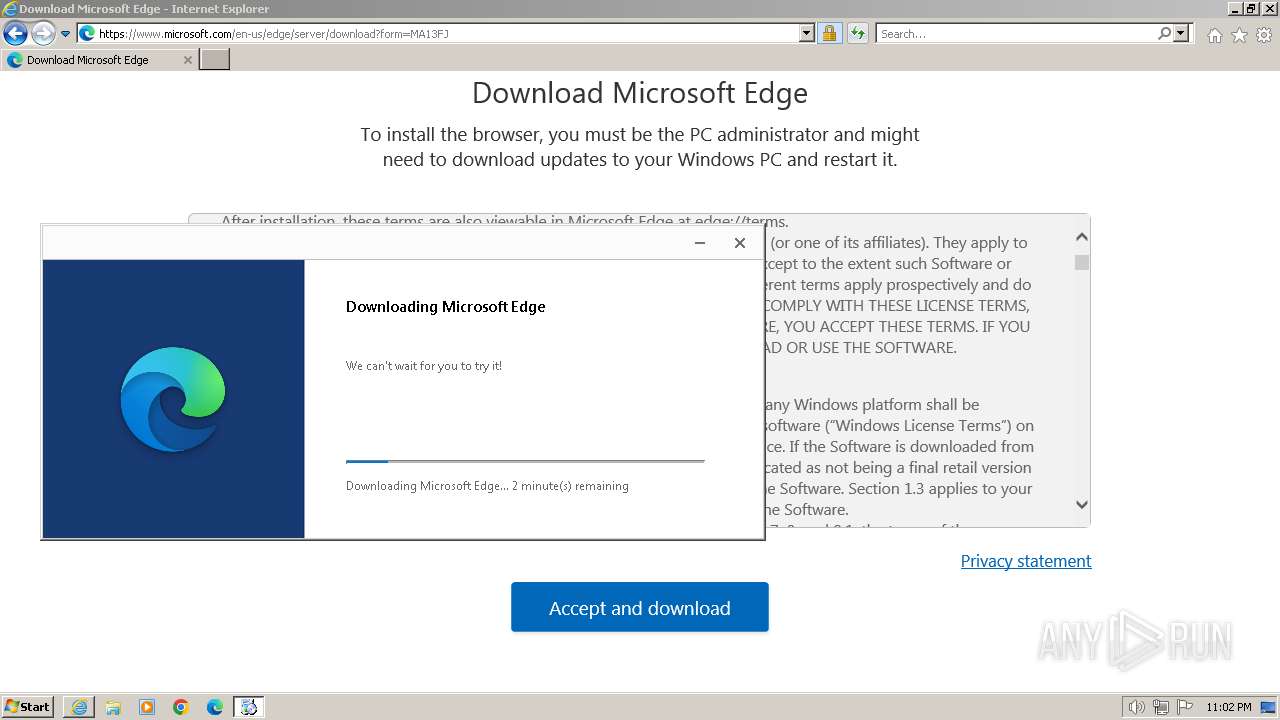1280x720 pixels.
Task: Go to the IE Home page icon
Action: 1214,35
